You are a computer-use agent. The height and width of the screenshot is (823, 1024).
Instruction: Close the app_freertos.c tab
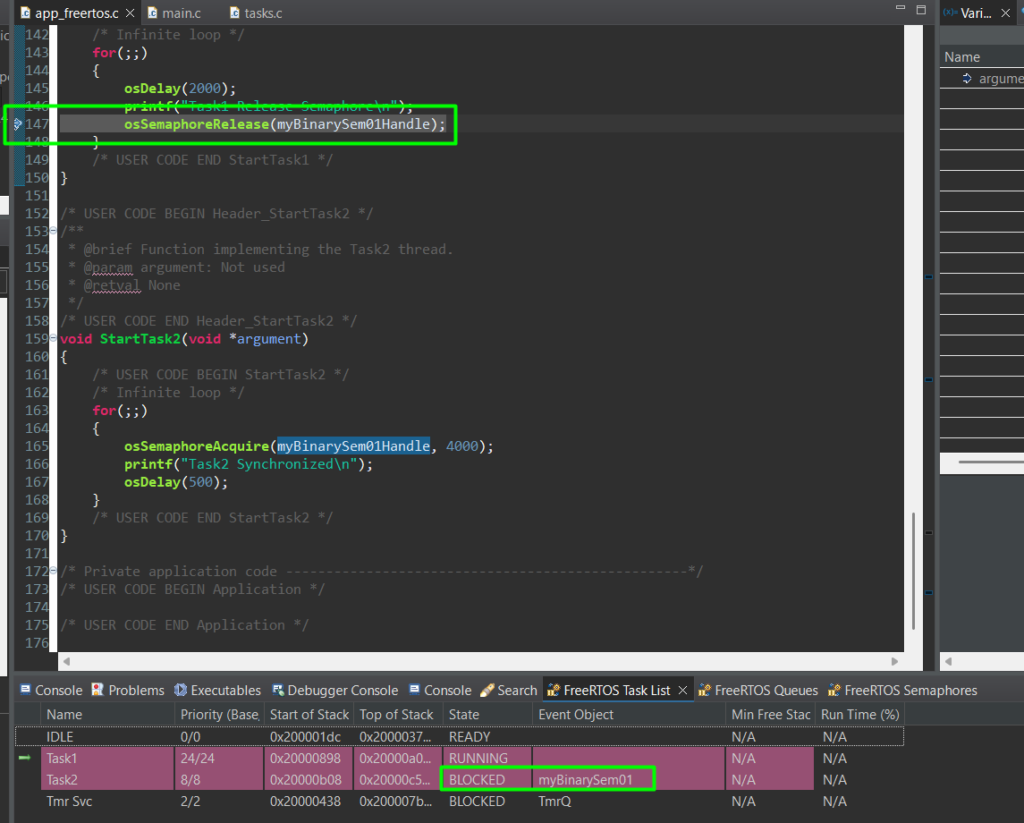coord(131,13)
